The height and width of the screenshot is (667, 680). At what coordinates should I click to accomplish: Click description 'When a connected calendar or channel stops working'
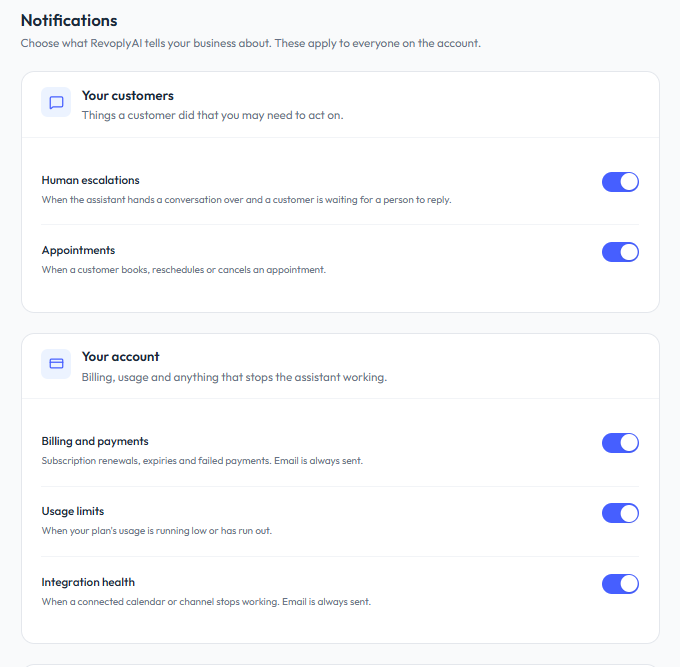pos(160,602)
